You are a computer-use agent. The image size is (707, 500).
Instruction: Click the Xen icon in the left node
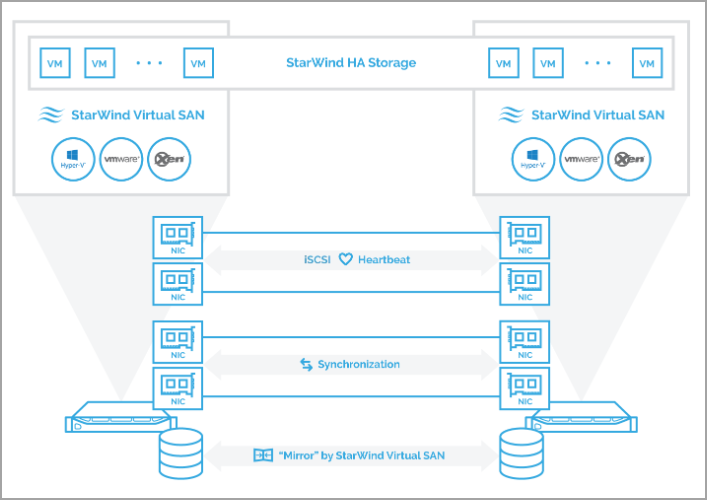(169, 159)
